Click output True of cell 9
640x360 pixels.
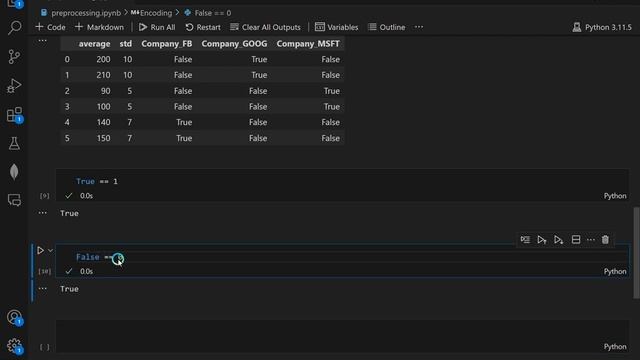pos(69,213)
